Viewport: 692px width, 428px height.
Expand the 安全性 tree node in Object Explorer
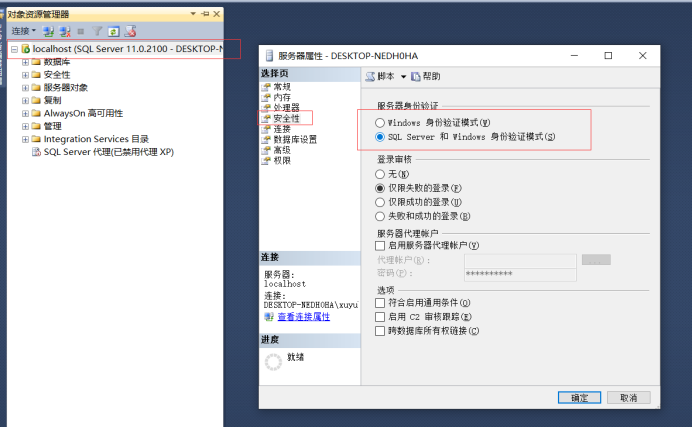[x=25, y=75]
